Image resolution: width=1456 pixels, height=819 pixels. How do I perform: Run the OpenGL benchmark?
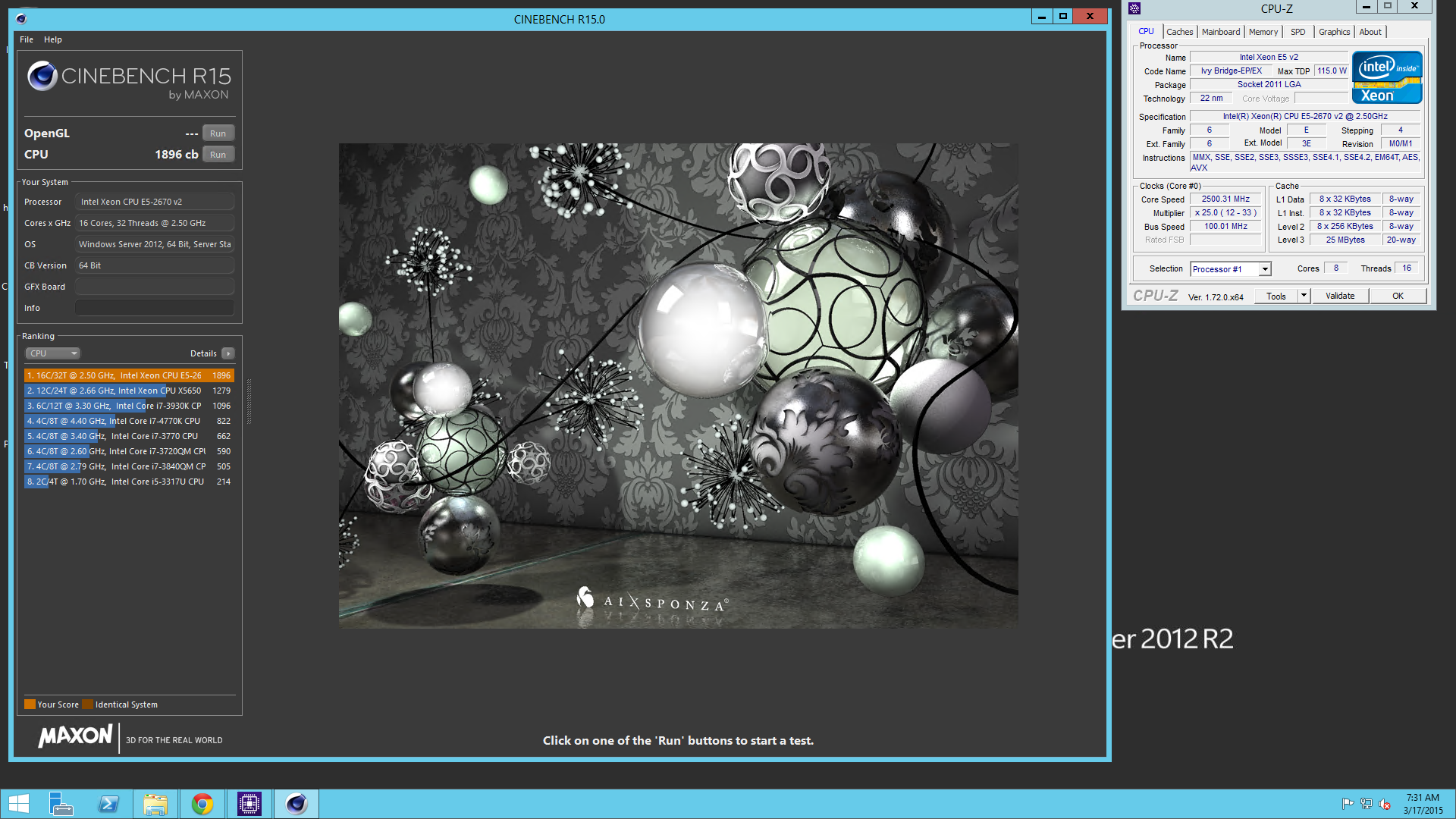click(218, 133)
